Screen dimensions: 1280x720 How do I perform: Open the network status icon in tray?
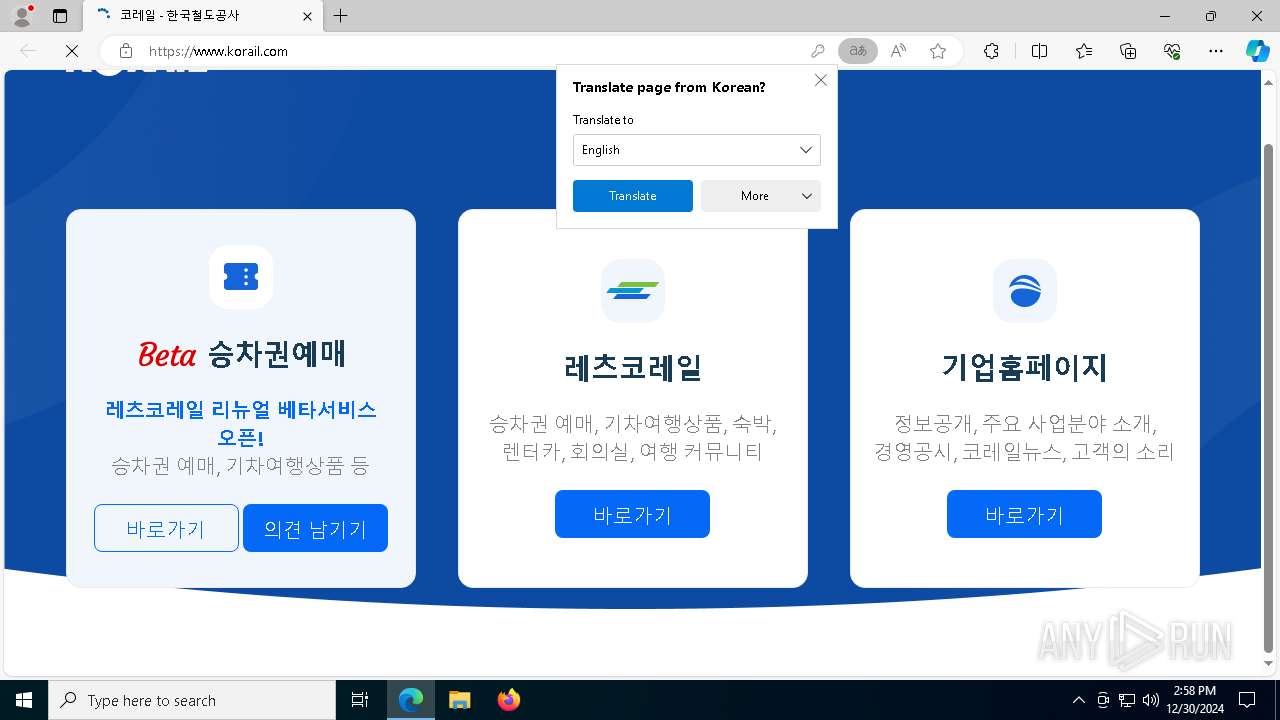(1127, 700)
